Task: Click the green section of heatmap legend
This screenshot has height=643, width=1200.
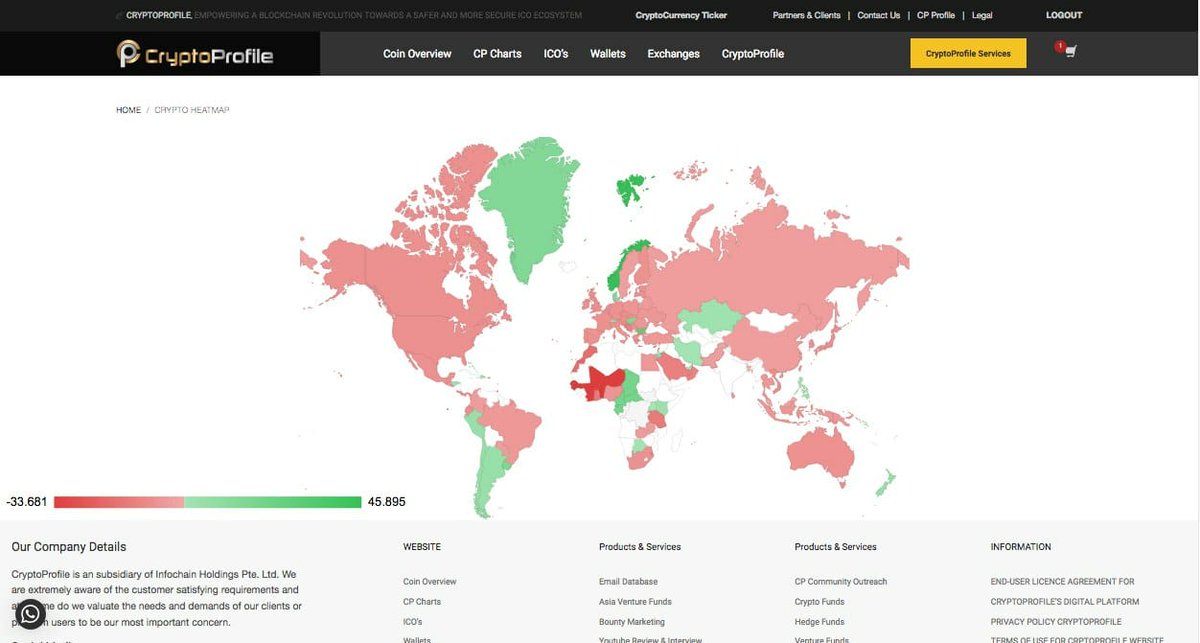Action: coord(273,502)
